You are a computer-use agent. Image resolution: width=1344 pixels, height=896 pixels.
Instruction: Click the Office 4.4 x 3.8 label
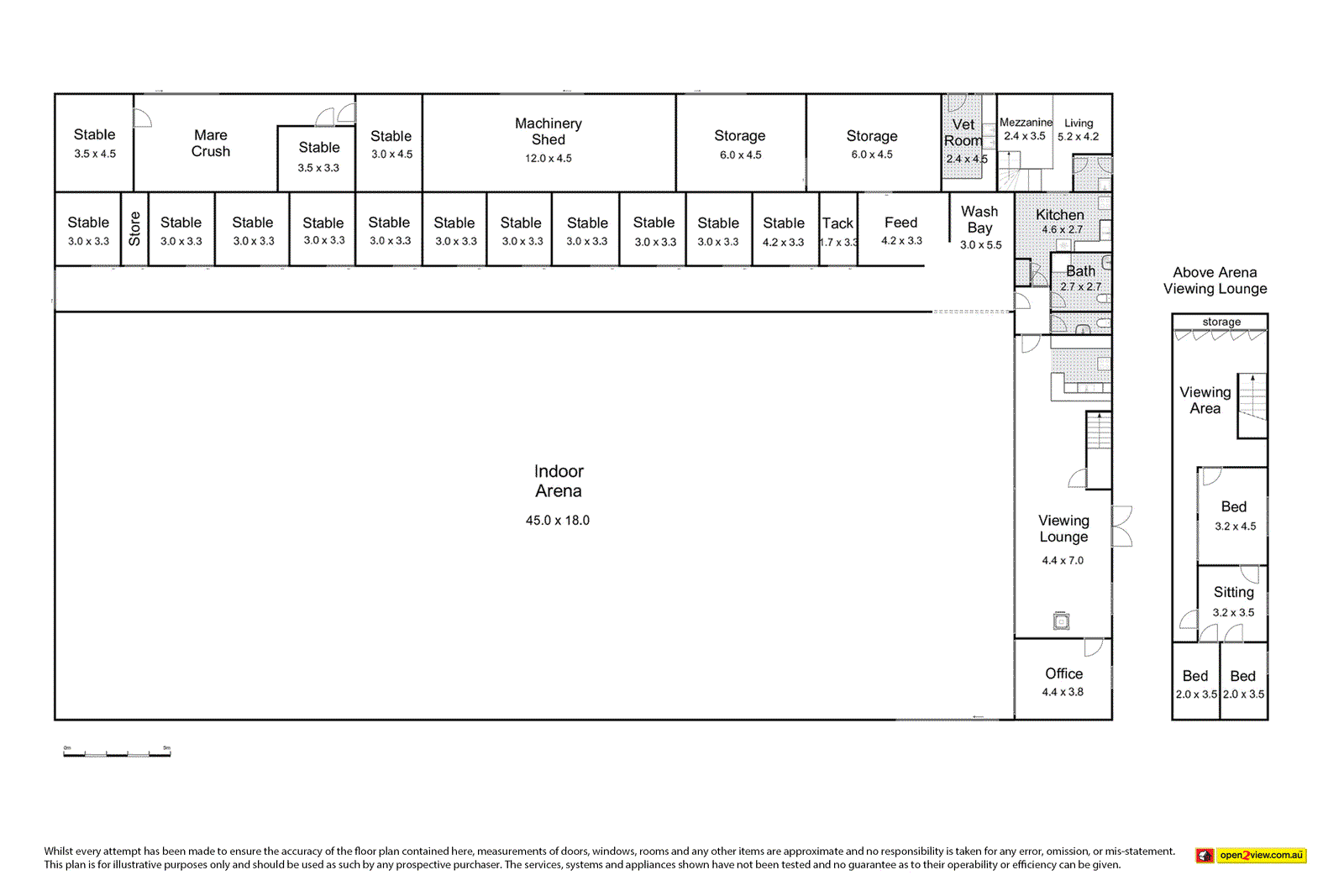click(x=1063, y=682)
